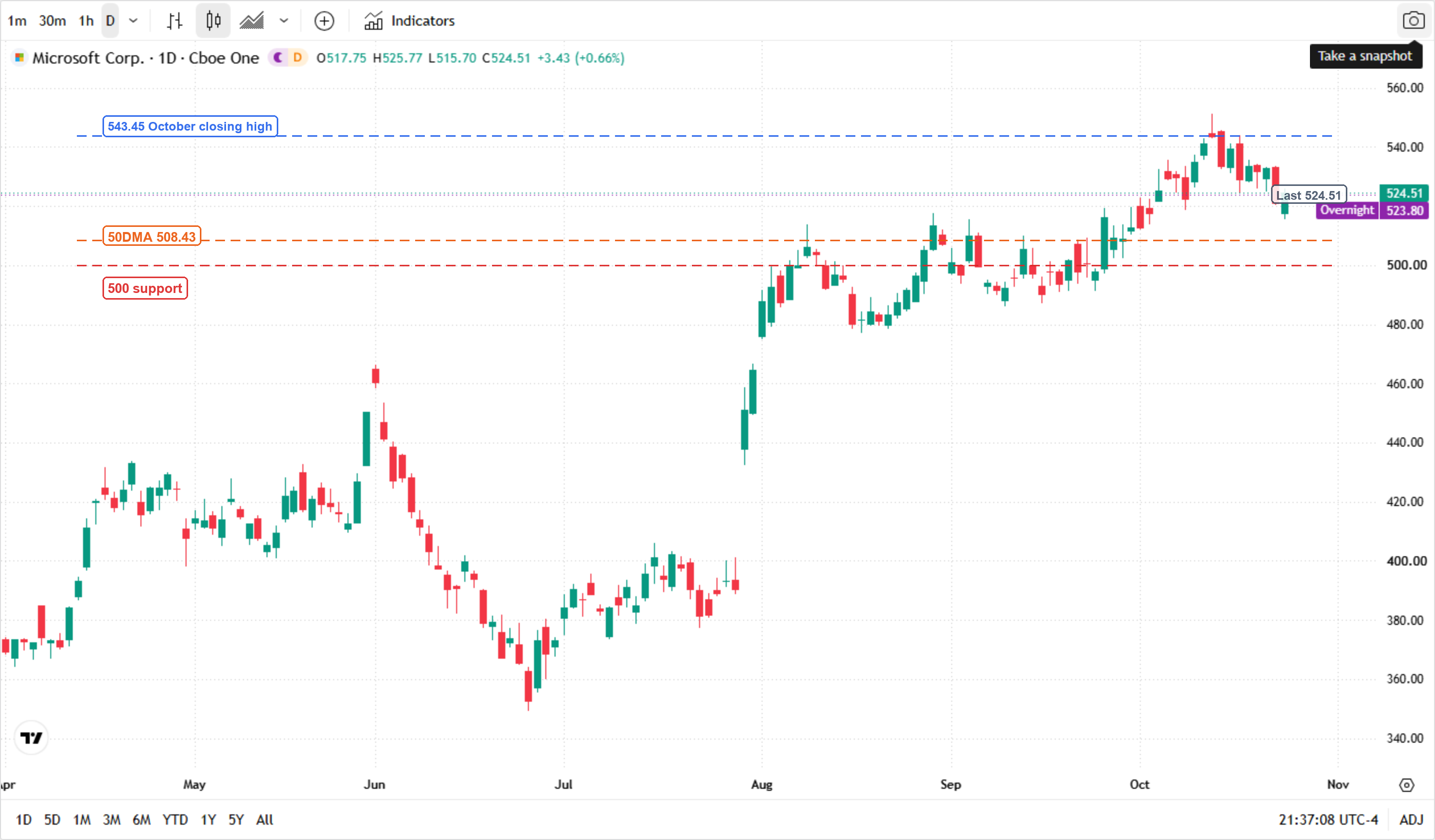Select the 30m timeframe
The height and width of the screenshot is (840, 1435).
point(52,21)
